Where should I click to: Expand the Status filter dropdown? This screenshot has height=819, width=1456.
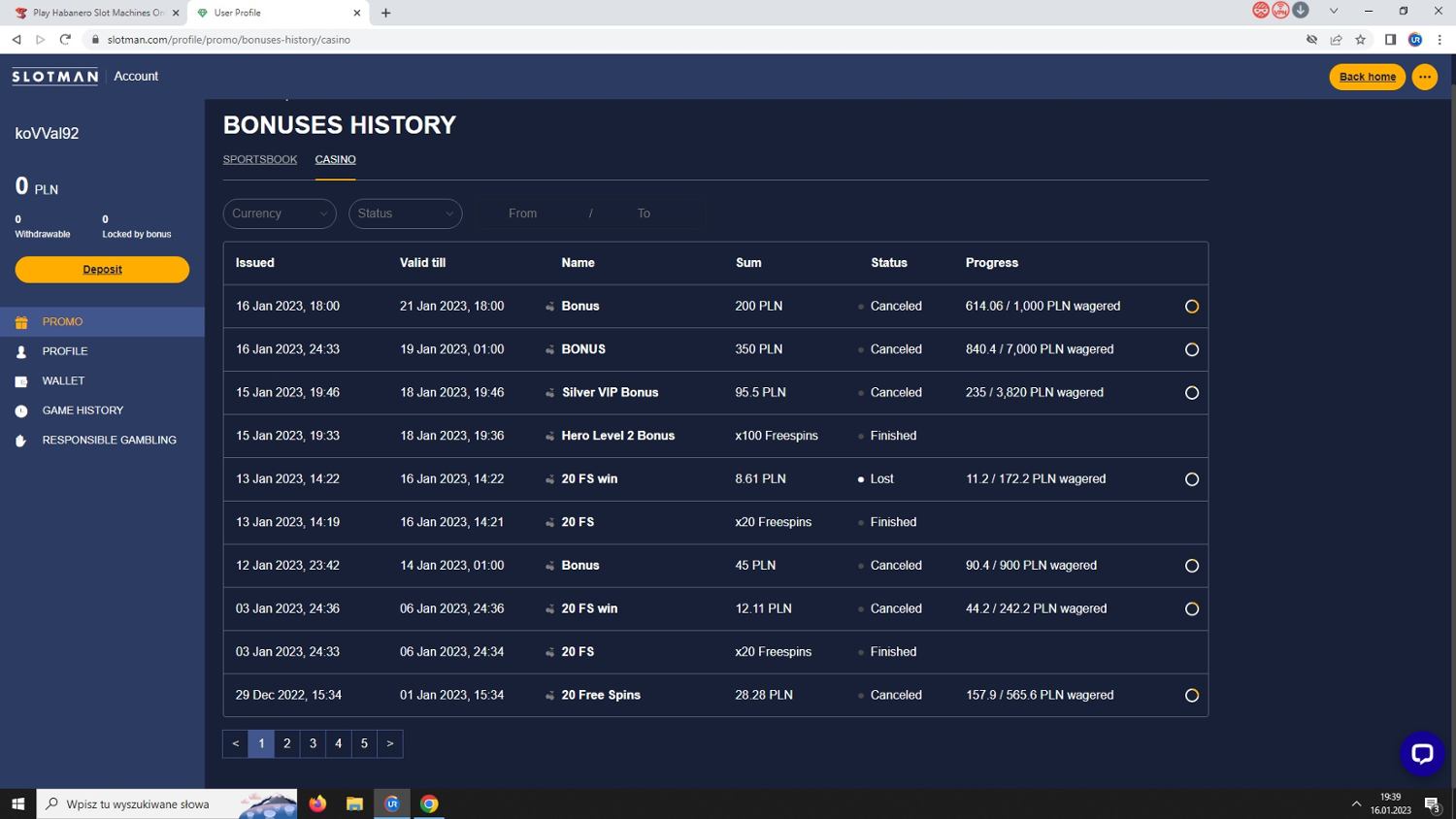coord(405,213)
